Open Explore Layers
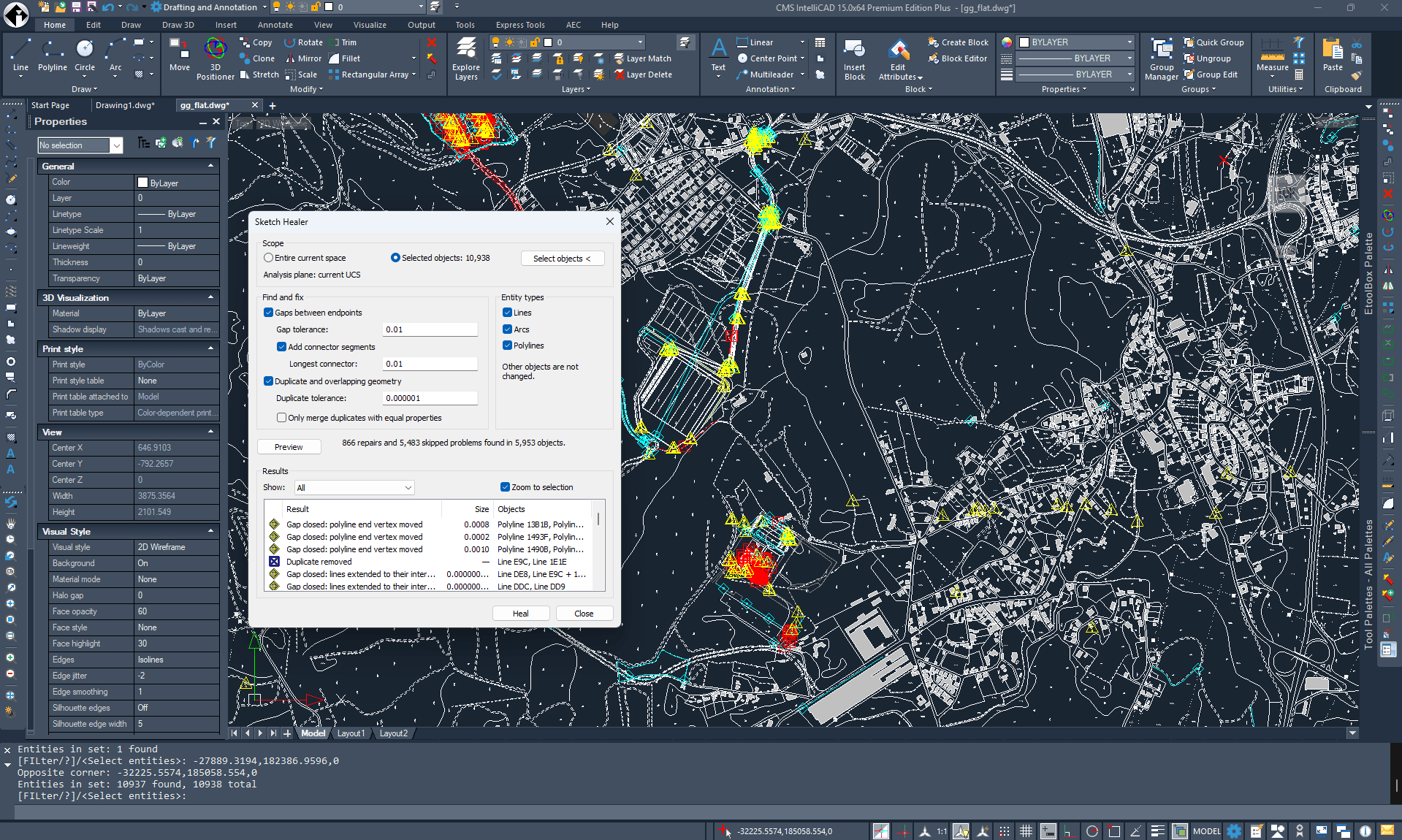The image size is (1402, 840). 465,59
